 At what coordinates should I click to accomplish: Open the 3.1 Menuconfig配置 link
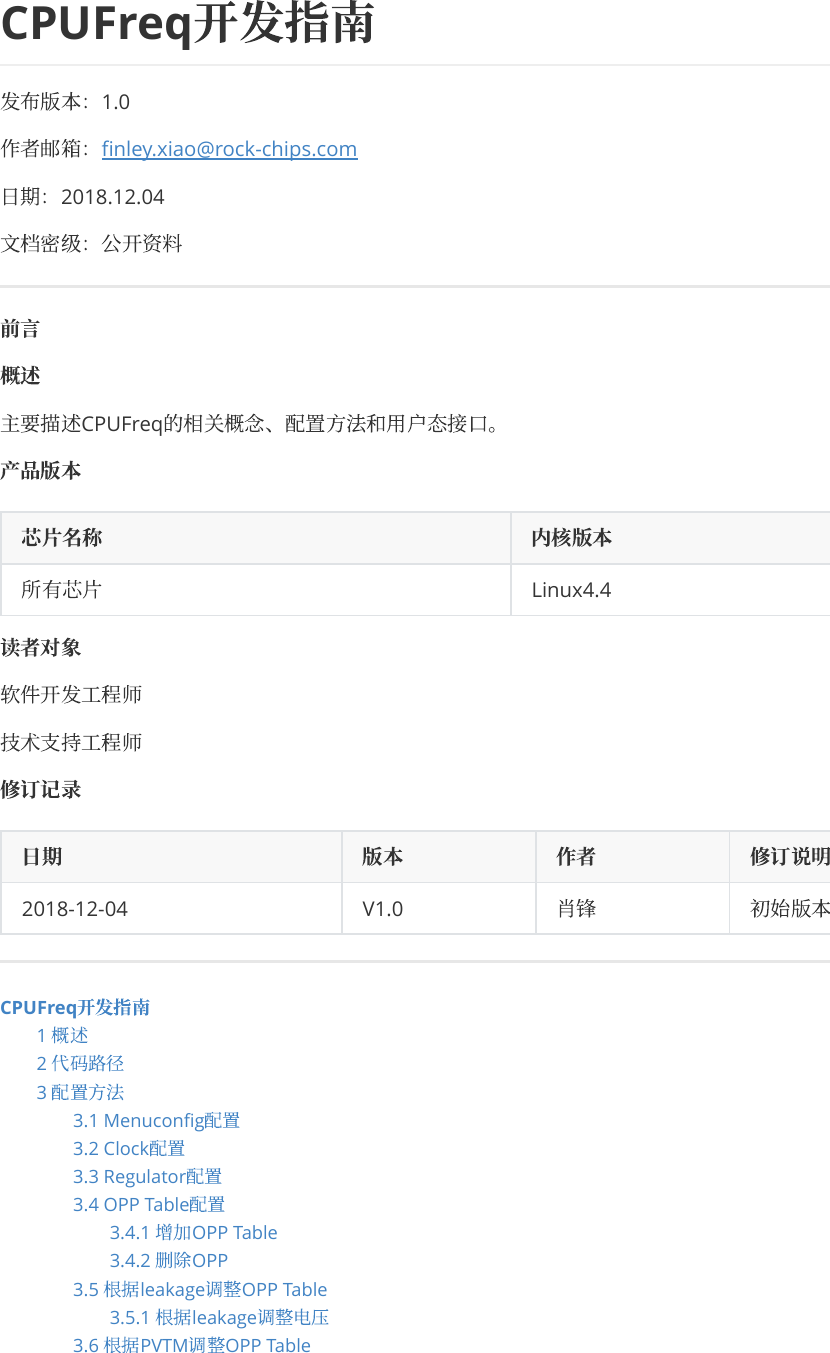click(x=155, y=1120)
